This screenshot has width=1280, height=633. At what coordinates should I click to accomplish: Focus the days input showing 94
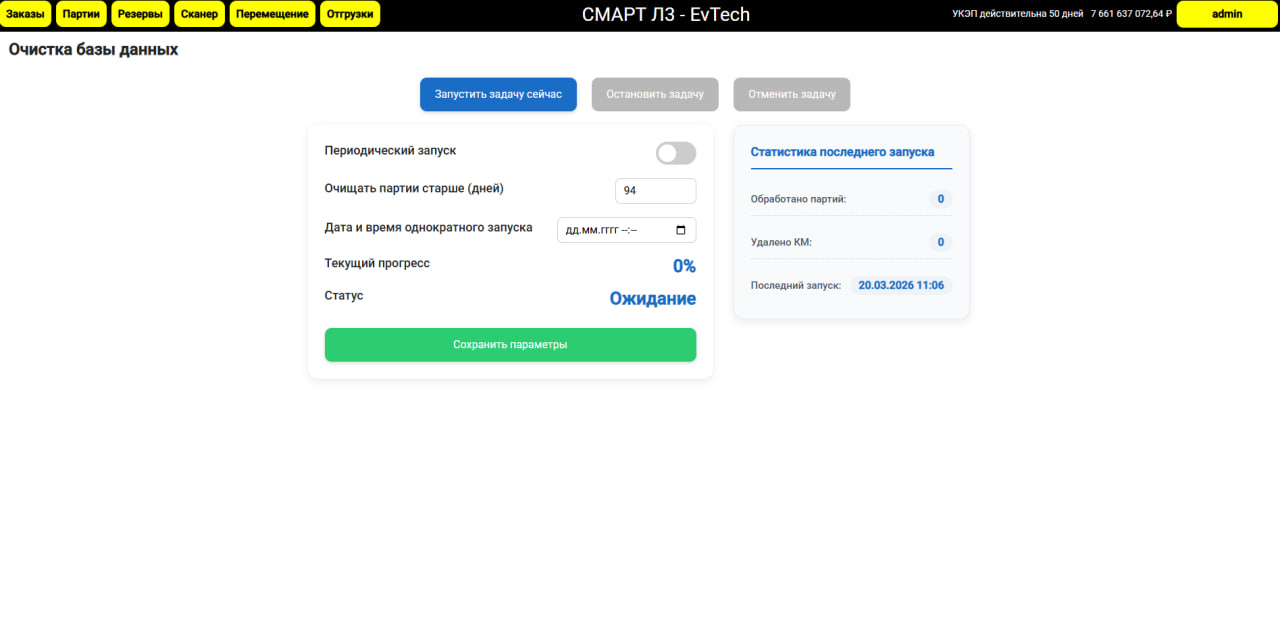(655, 191)
